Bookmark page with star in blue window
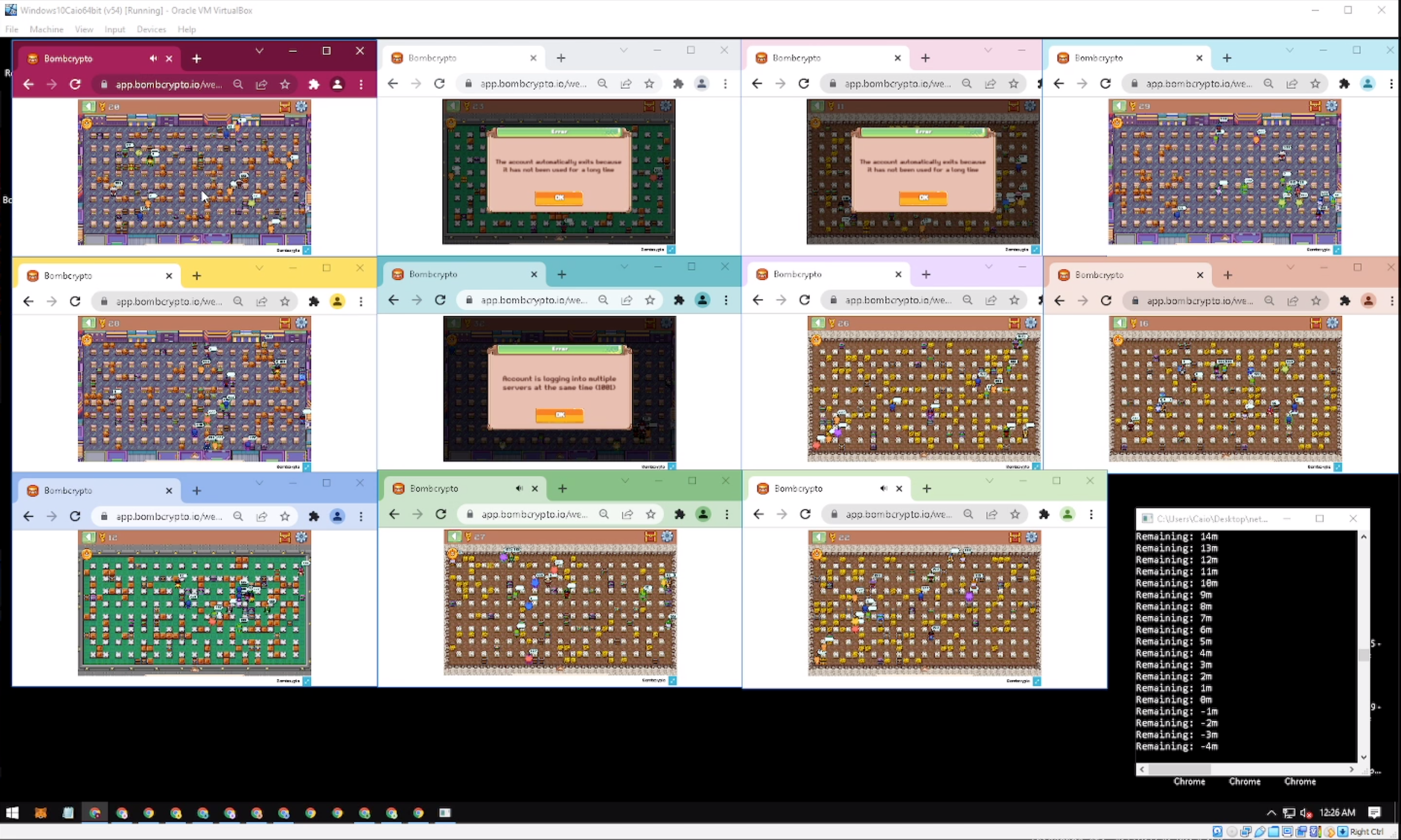Image resolution: width=1401 pixels, height=840 pixels. (x=285, y=516)
